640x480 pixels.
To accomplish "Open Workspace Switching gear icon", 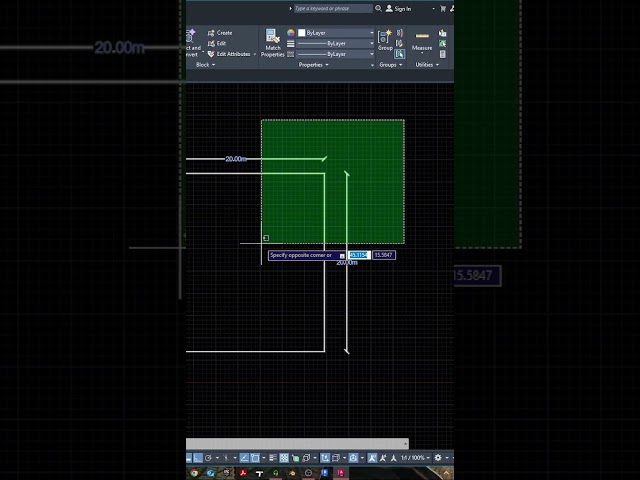I will (x=438, y=458).
